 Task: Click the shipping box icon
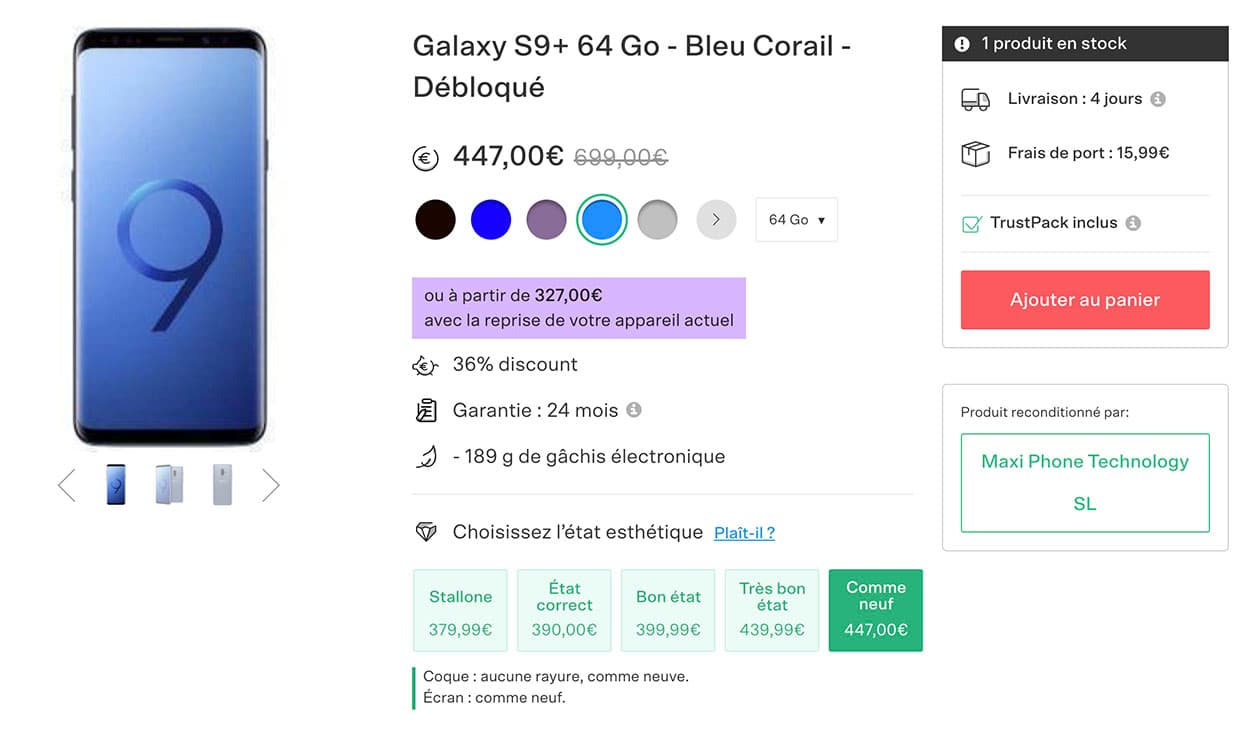tap(975, 154)
